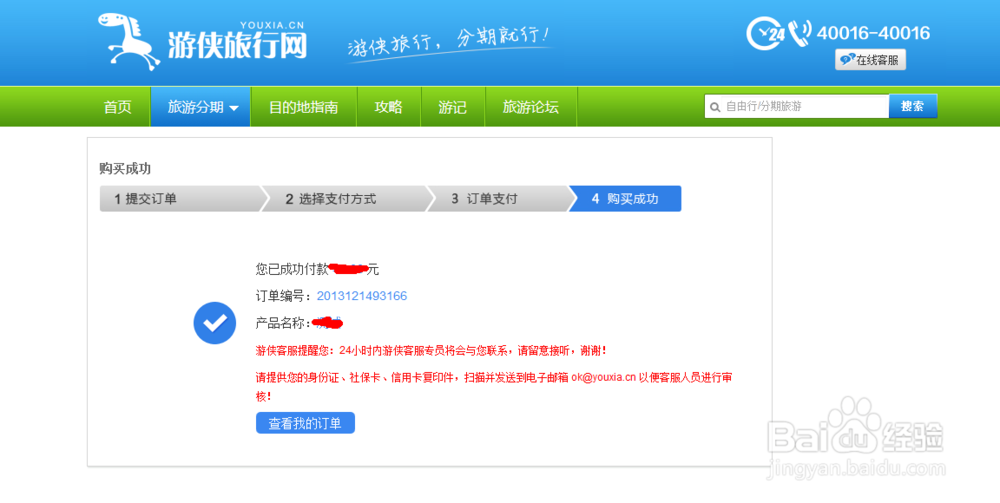This screenshot has height=503, width=1000.
Task: Open the 旅游论坛 forum menu
Action: pyautogui.click(x=531, y=107)
